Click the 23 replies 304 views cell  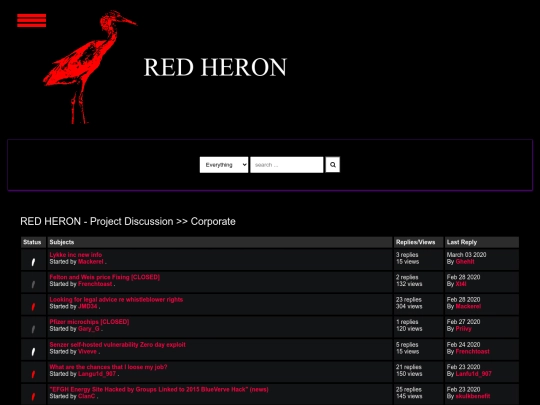coord(418,303)
